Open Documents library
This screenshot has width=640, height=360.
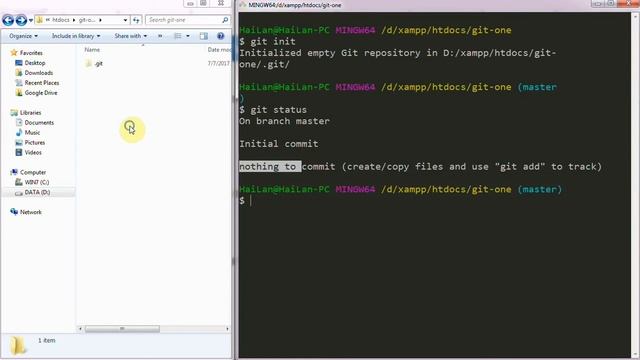39,122
